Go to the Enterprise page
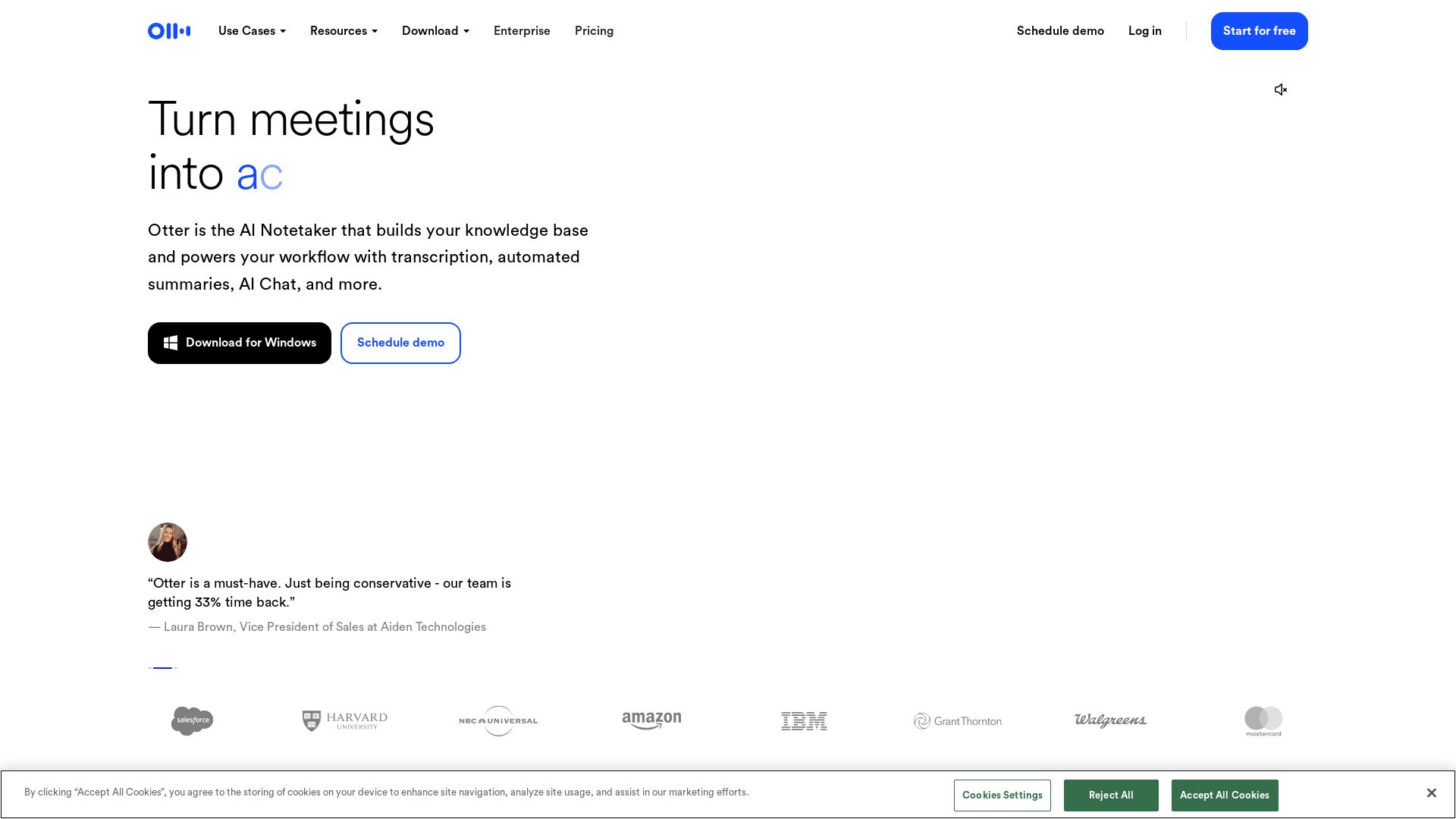This screenshot has width=1456, height=819. click(x=522, y=31)
